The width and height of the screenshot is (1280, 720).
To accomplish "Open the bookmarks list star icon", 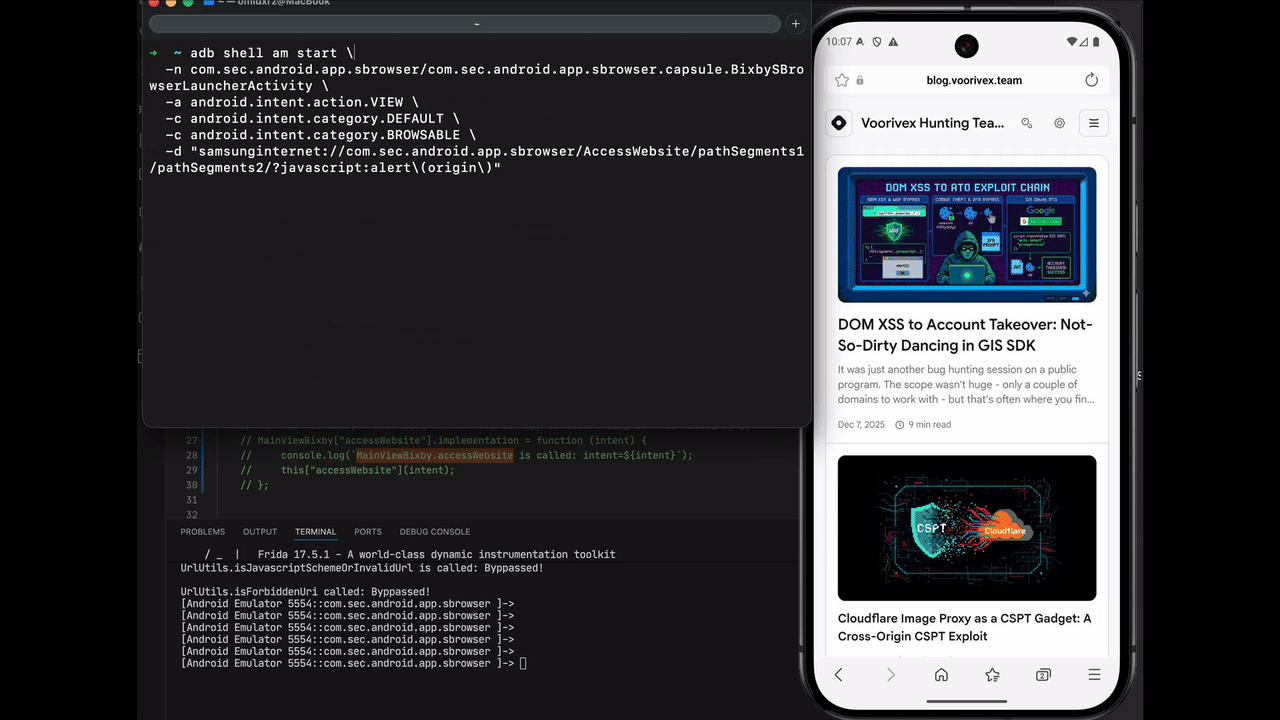I will pyautogui.click(x=992, y=675).
